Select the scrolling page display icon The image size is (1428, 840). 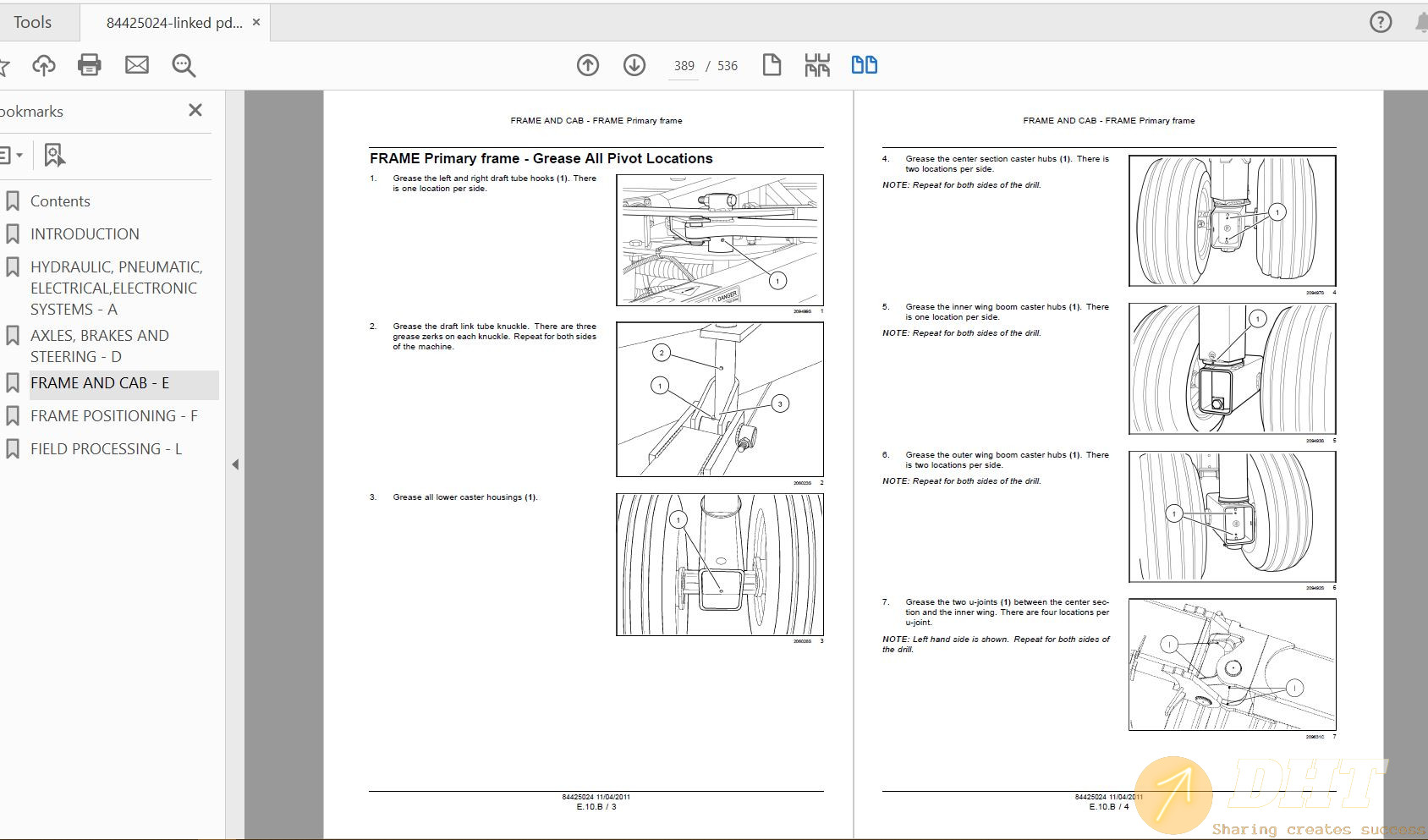(817, 65)
